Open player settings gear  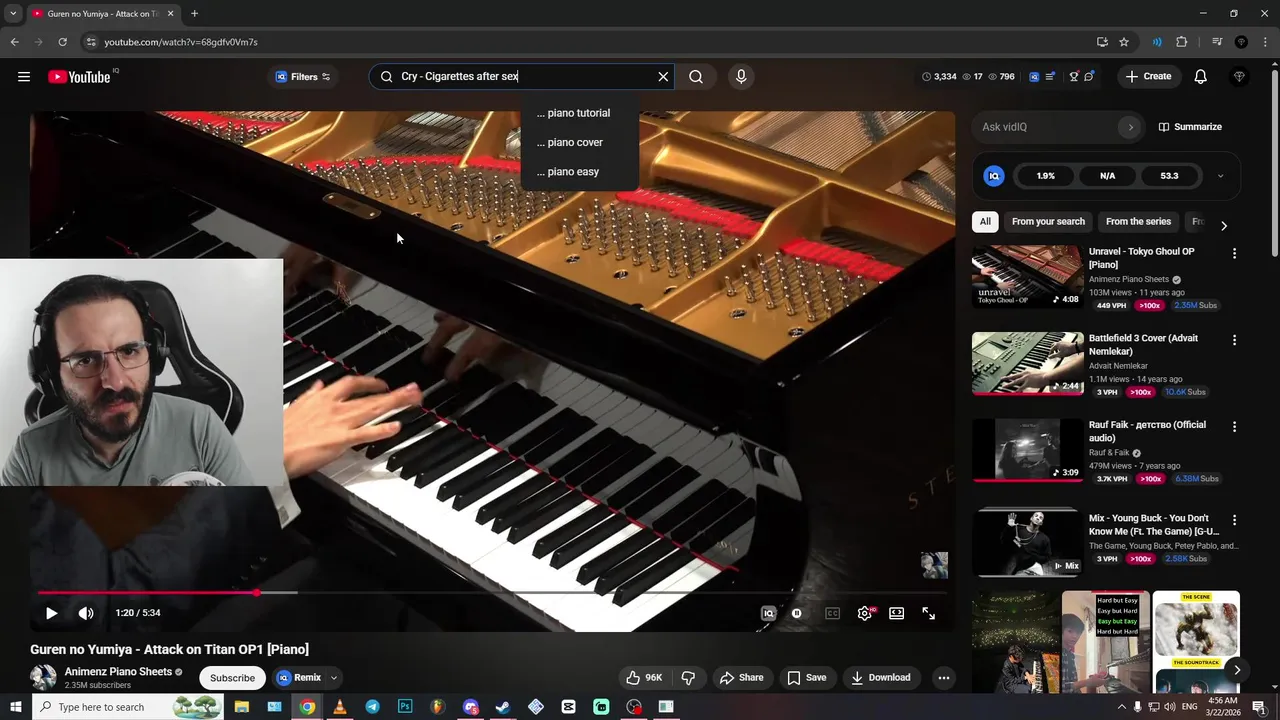[865, 613]
